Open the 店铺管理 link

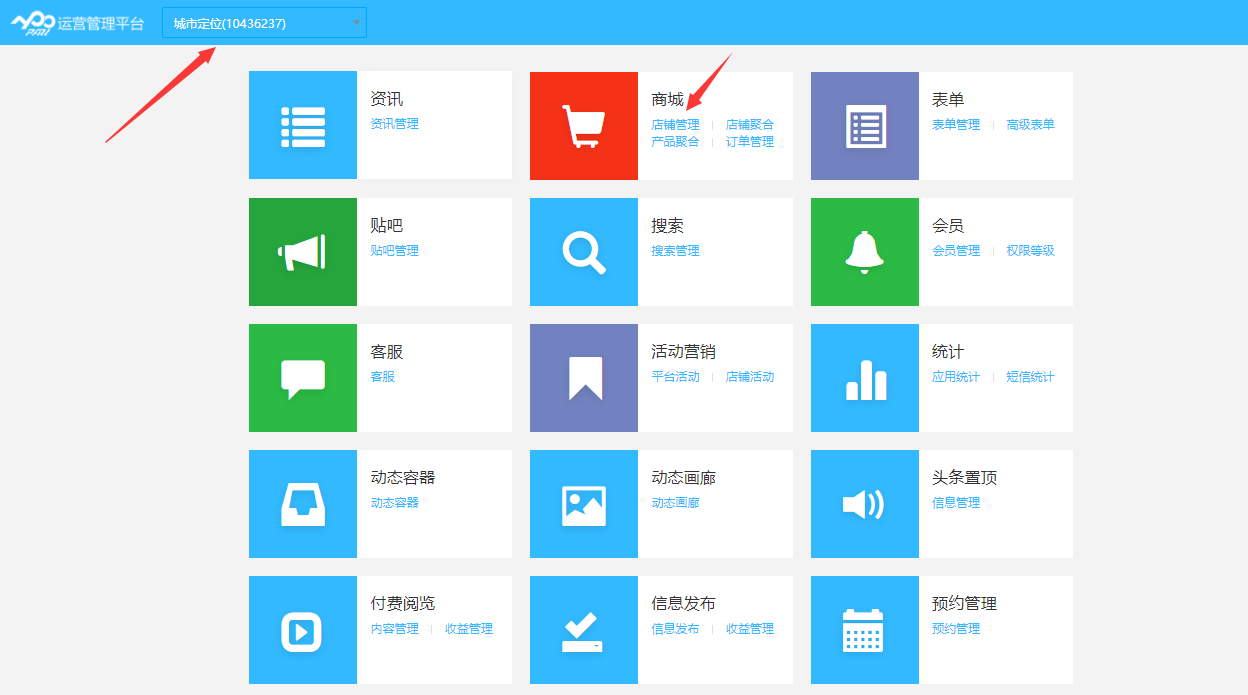pos(675,125)
